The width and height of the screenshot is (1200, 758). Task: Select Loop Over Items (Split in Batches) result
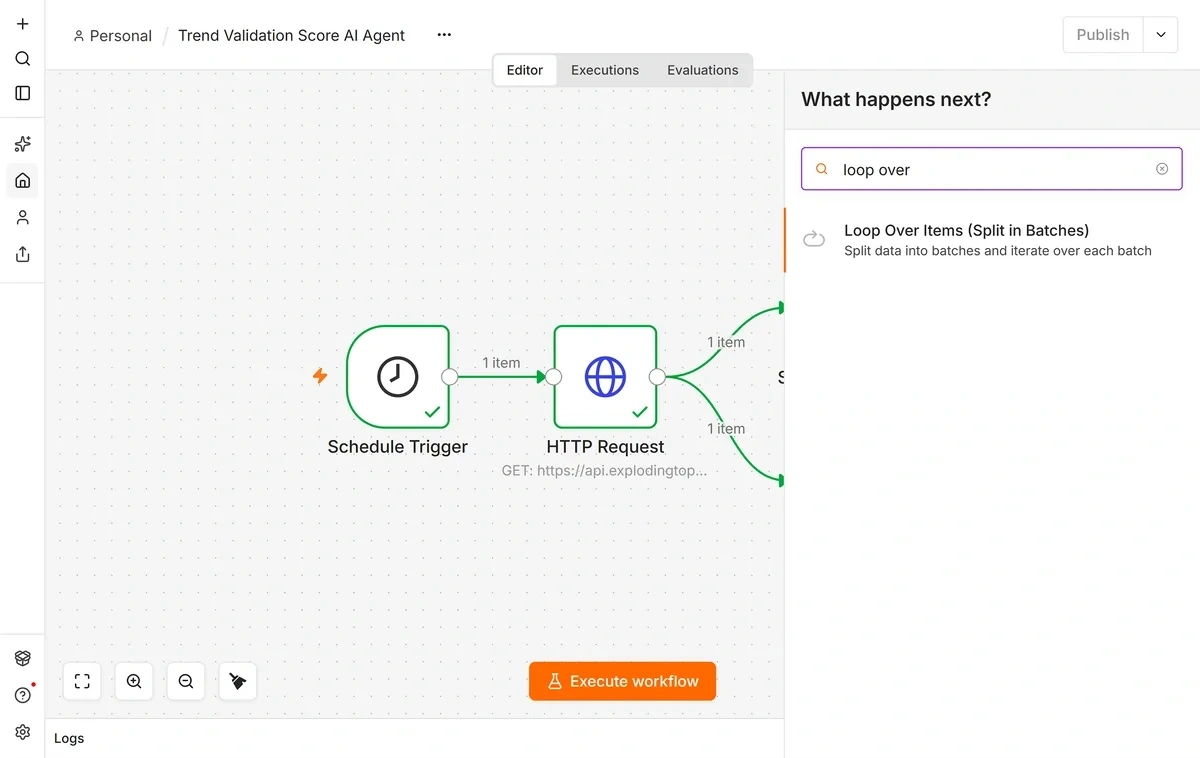[992, 240]
